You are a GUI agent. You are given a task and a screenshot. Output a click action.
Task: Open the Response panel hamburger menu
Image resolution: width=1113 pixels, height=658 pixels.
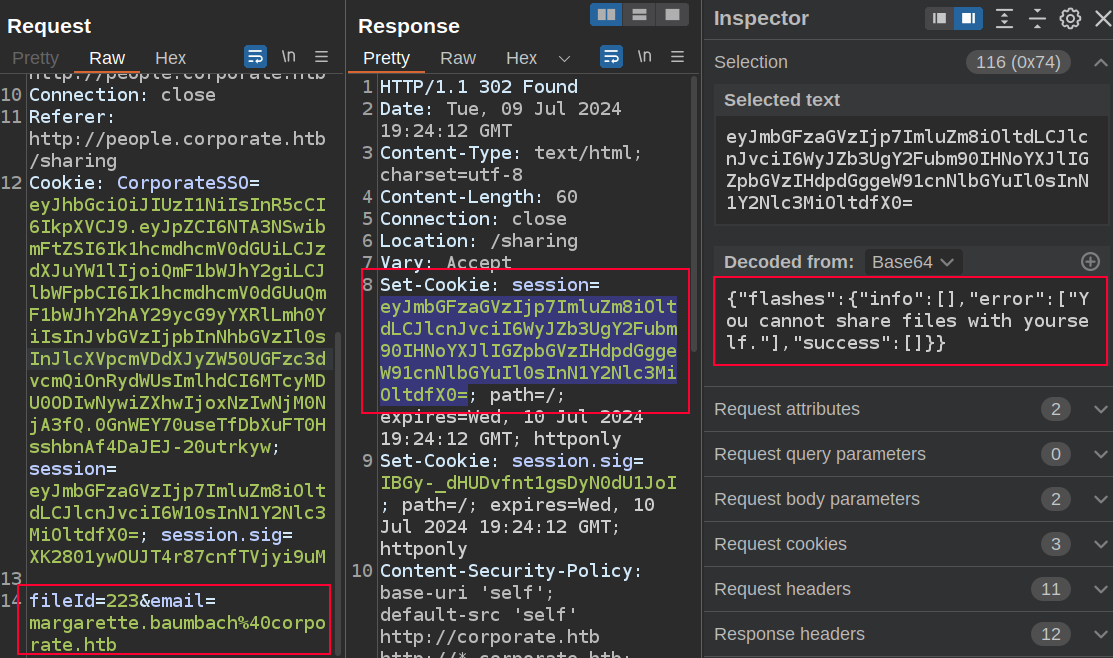point(677,57)
